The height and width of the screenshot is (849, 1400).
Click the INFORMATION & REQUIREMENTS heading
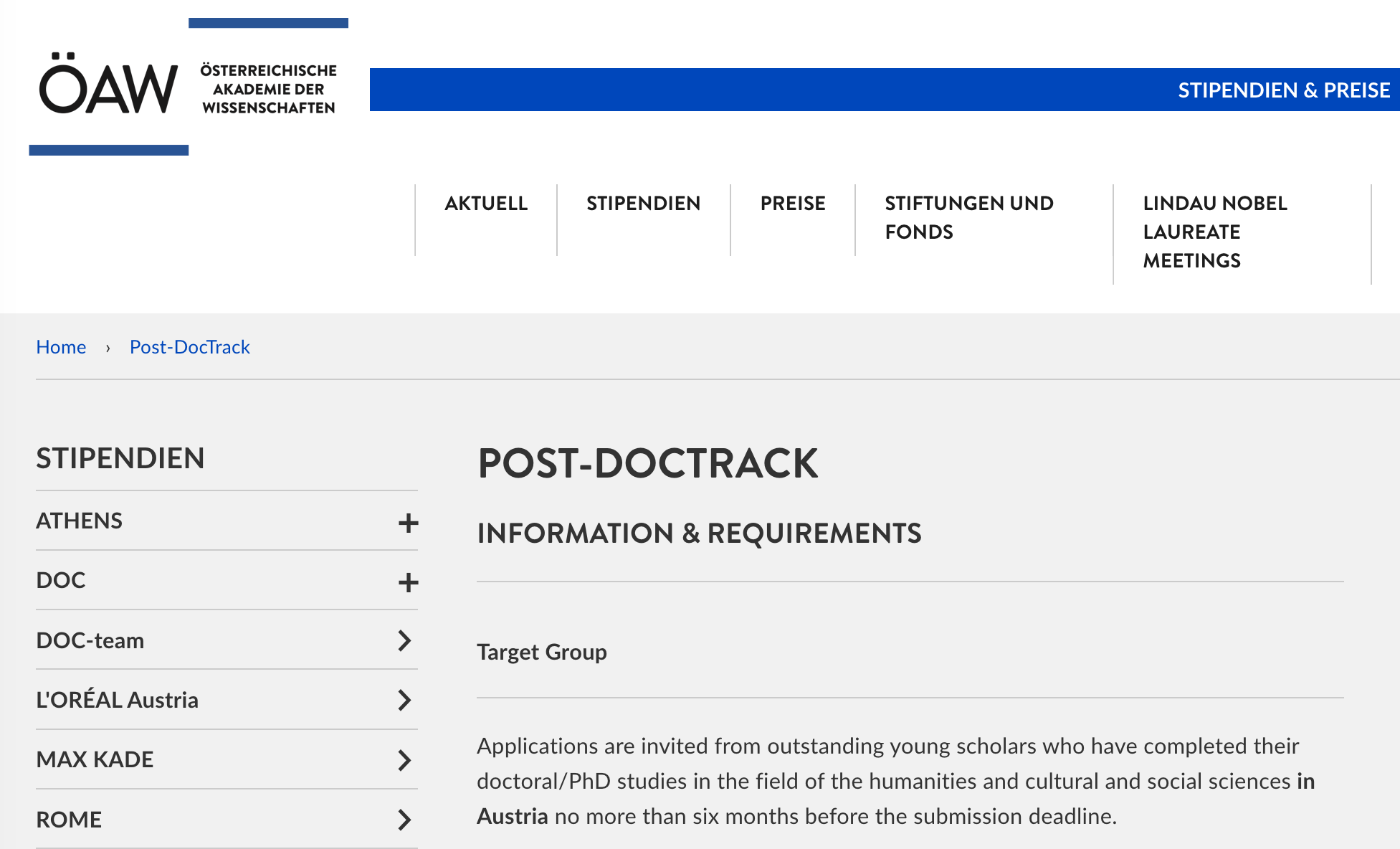[x=700, y=533]
